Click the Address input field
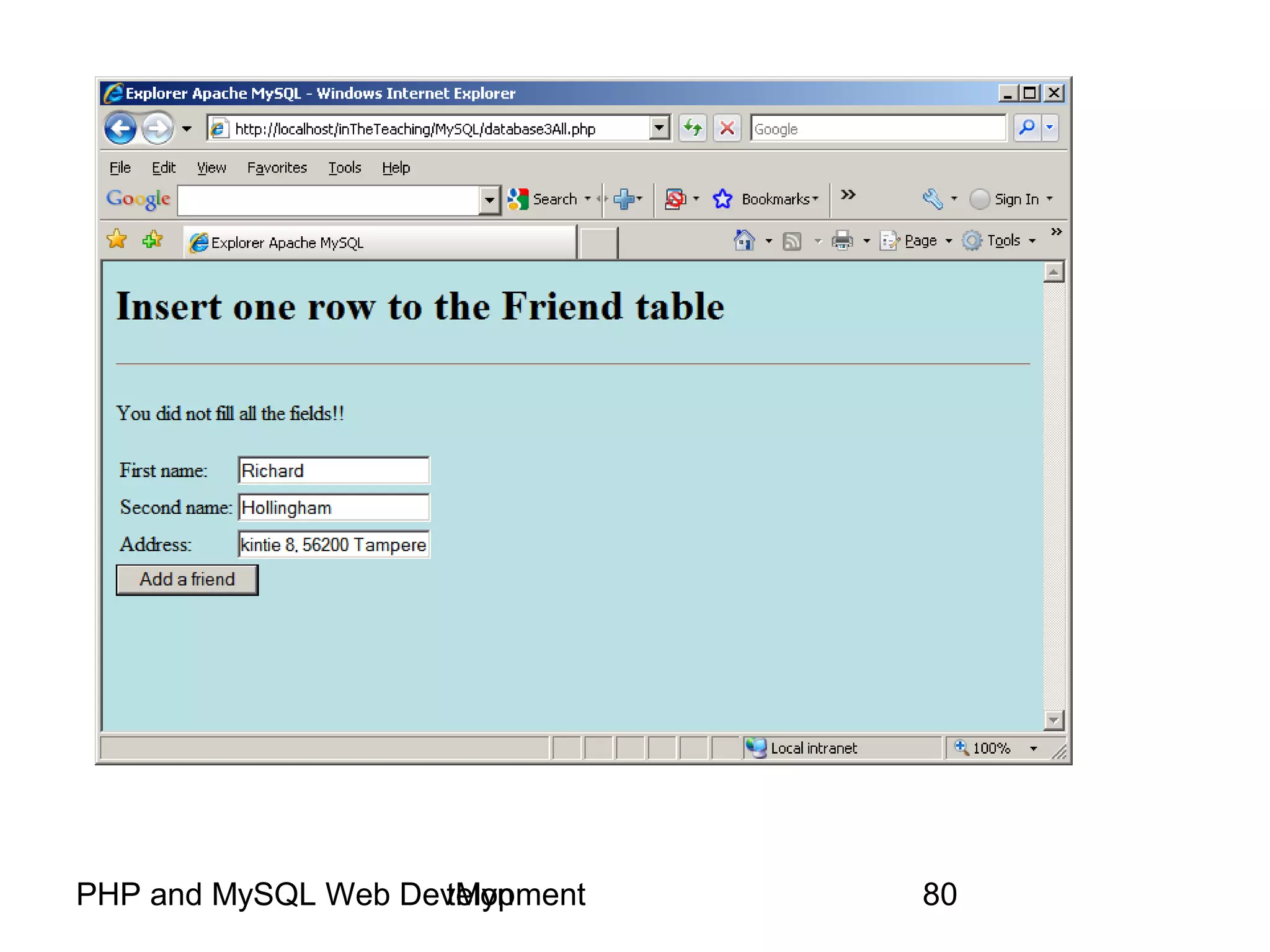Screen dimensions: 1270x952 pos(334,544)
